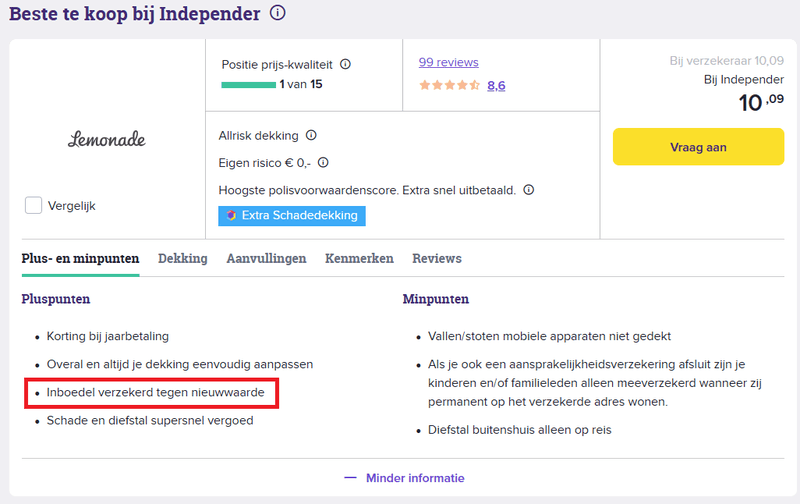Click the green price-quality position bar
Screen dimensions: 800x504
click(x=248, y=85)
